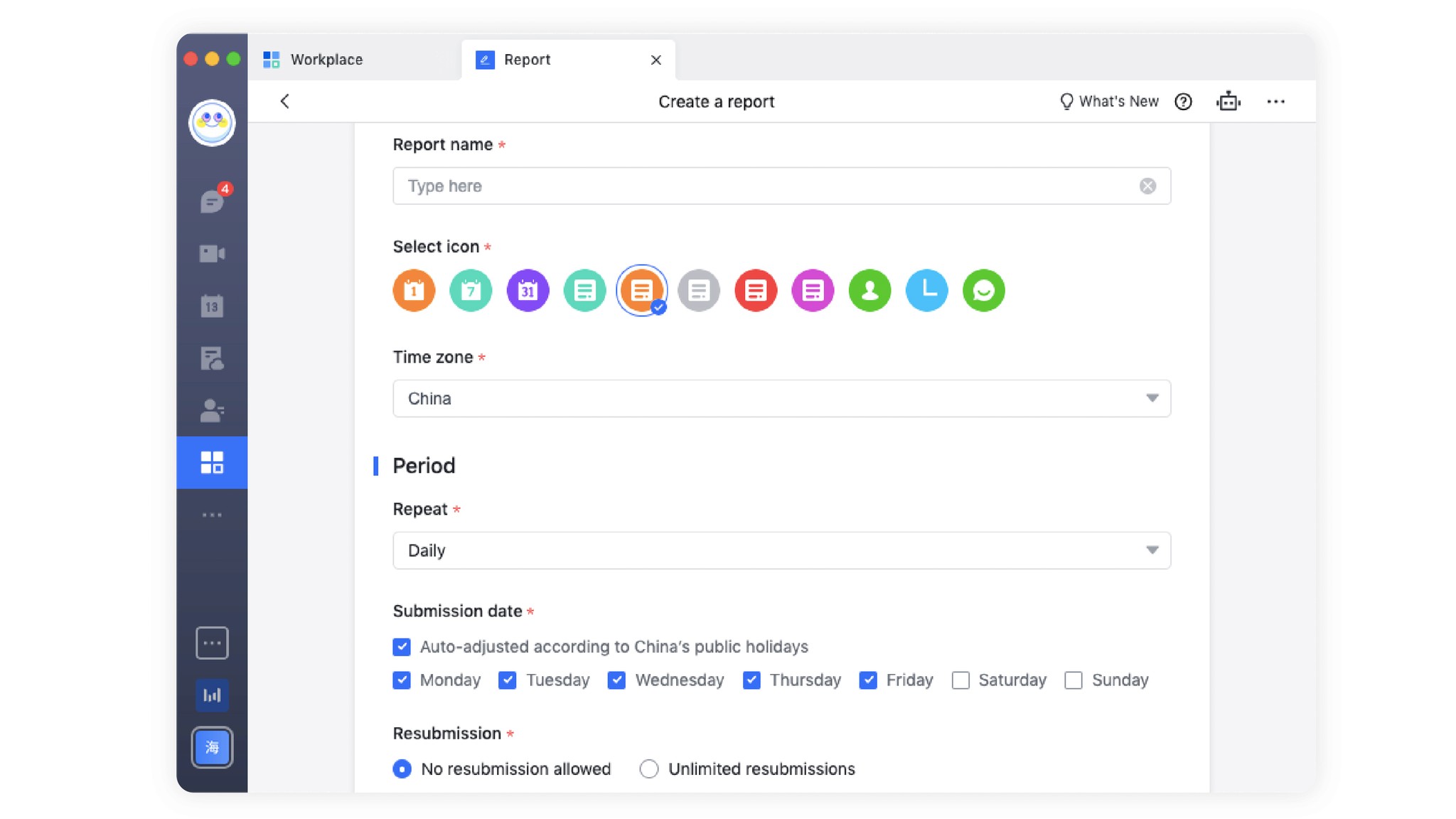This screenshot has height=819, width=1456.
Task: Open the Calendar from the left sidebar
Action: [212, 306]
